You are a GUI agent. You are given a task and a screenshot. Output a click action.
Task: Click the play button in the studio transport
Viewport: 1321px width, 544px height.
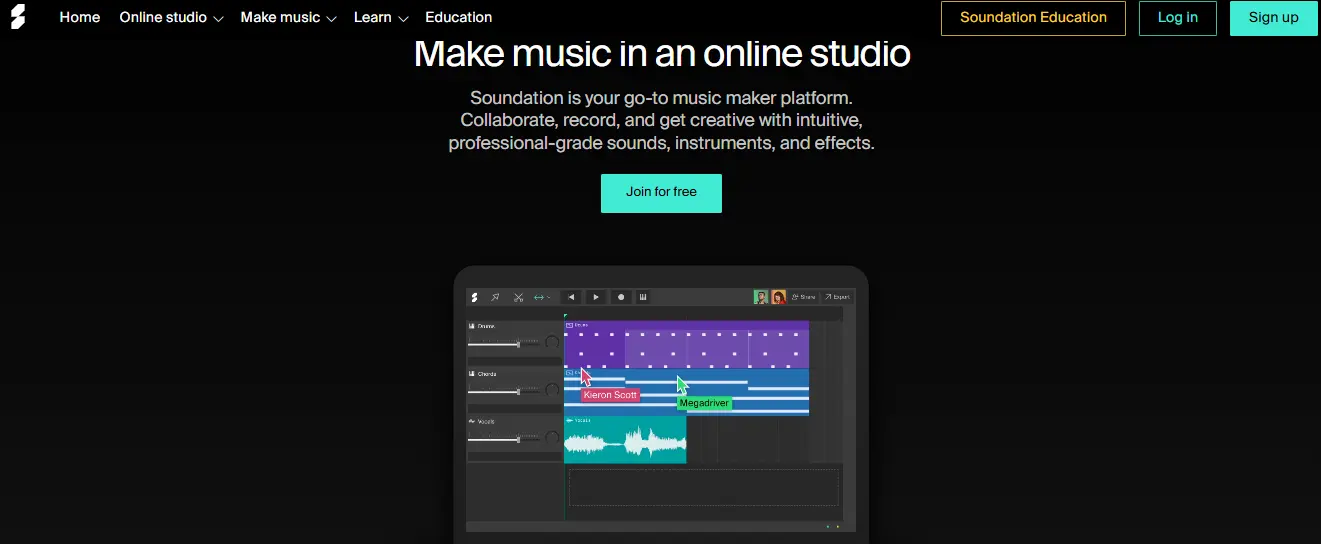[x=596, y=297]
